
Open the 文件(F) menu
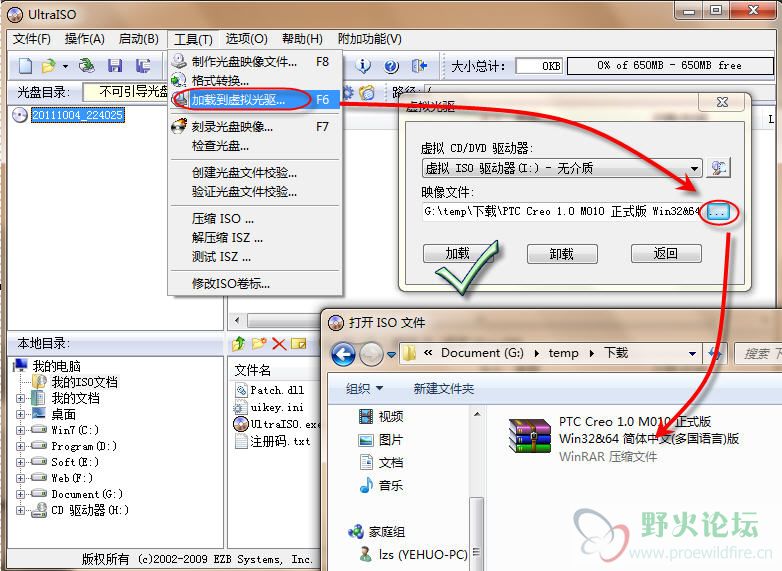tap(31, 39)
